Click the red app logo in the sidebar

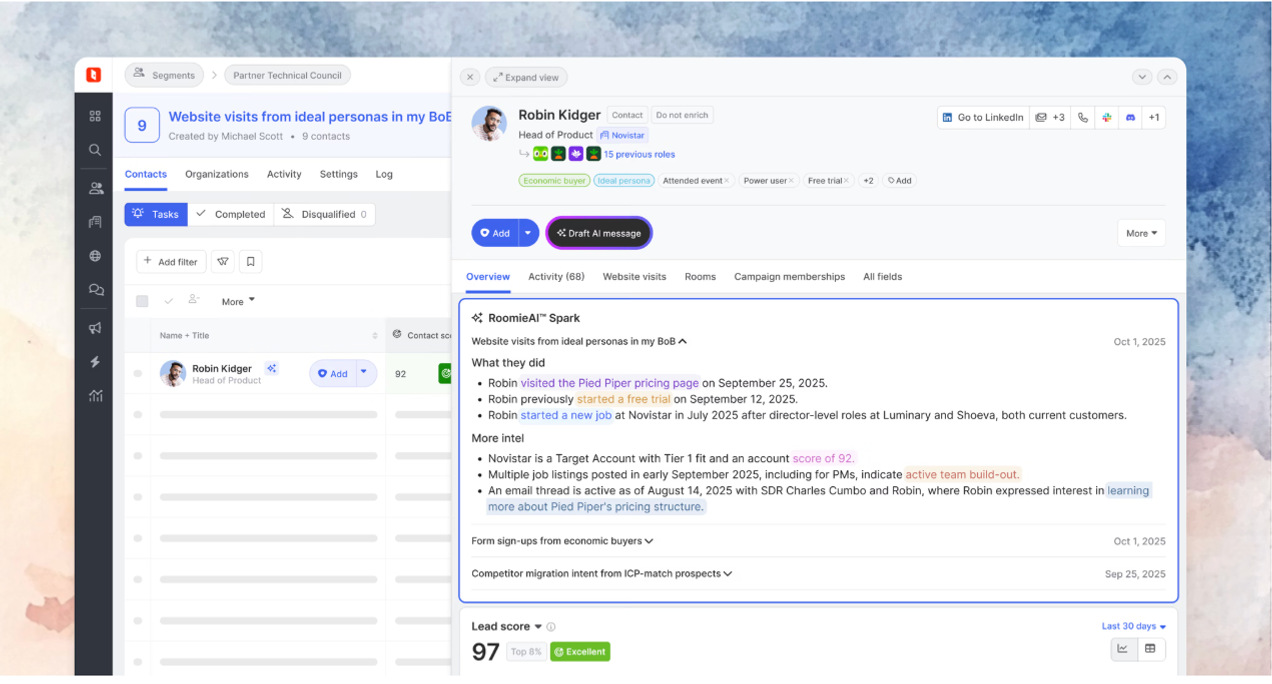[93, 75]
